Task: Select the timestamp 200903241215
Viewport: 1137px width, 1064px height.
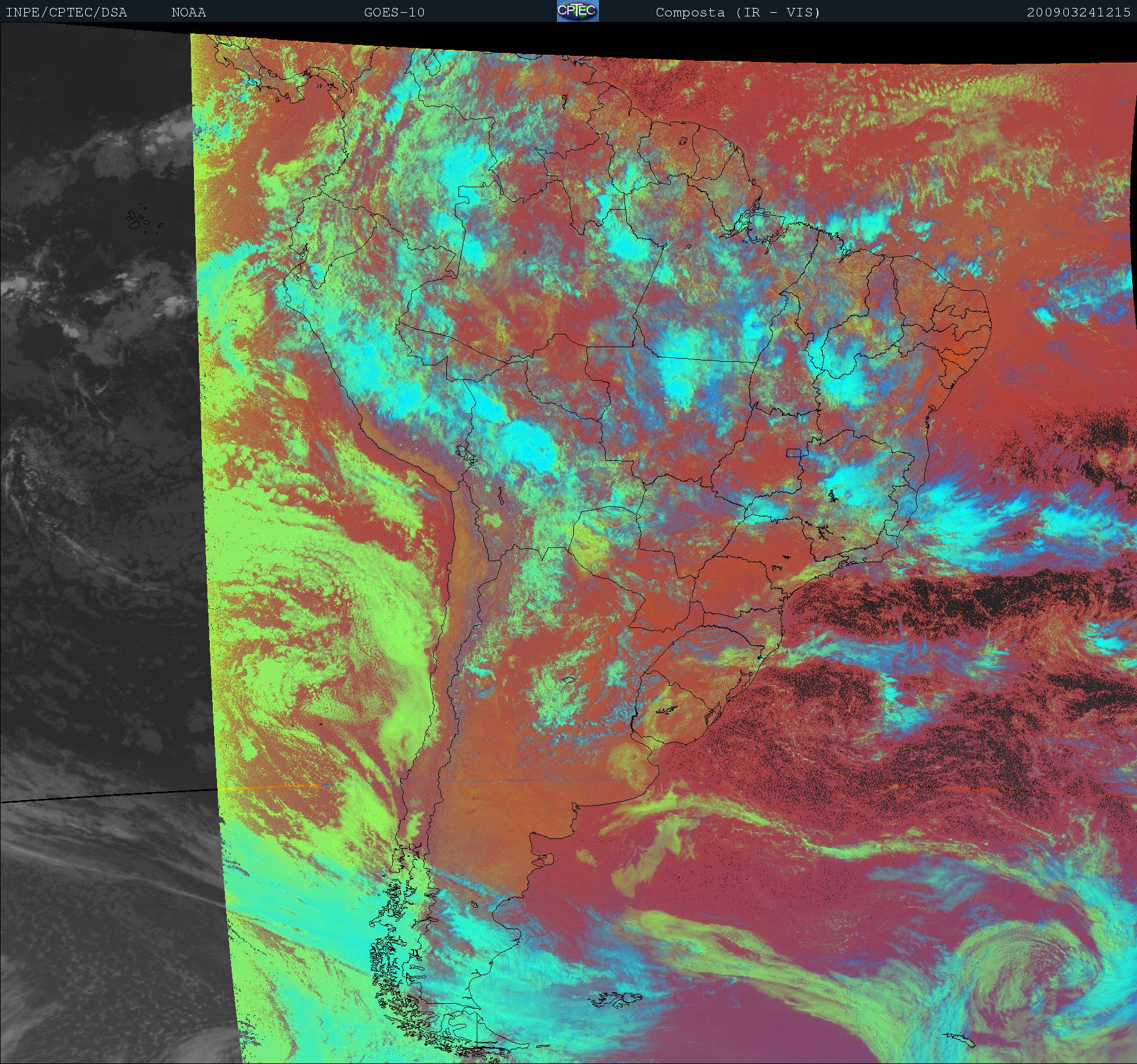Action: click(x=1079, y=12)
